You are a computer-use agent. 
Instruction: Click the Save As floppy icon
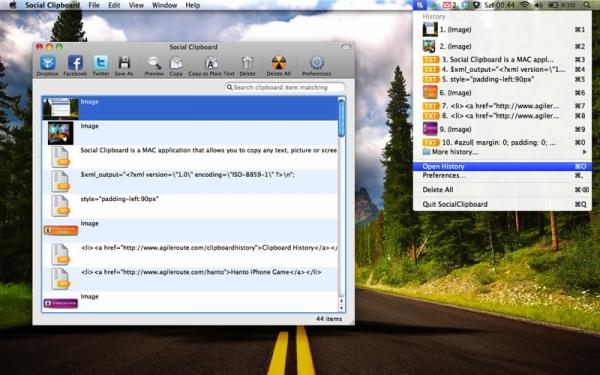(x=124, y=65)
